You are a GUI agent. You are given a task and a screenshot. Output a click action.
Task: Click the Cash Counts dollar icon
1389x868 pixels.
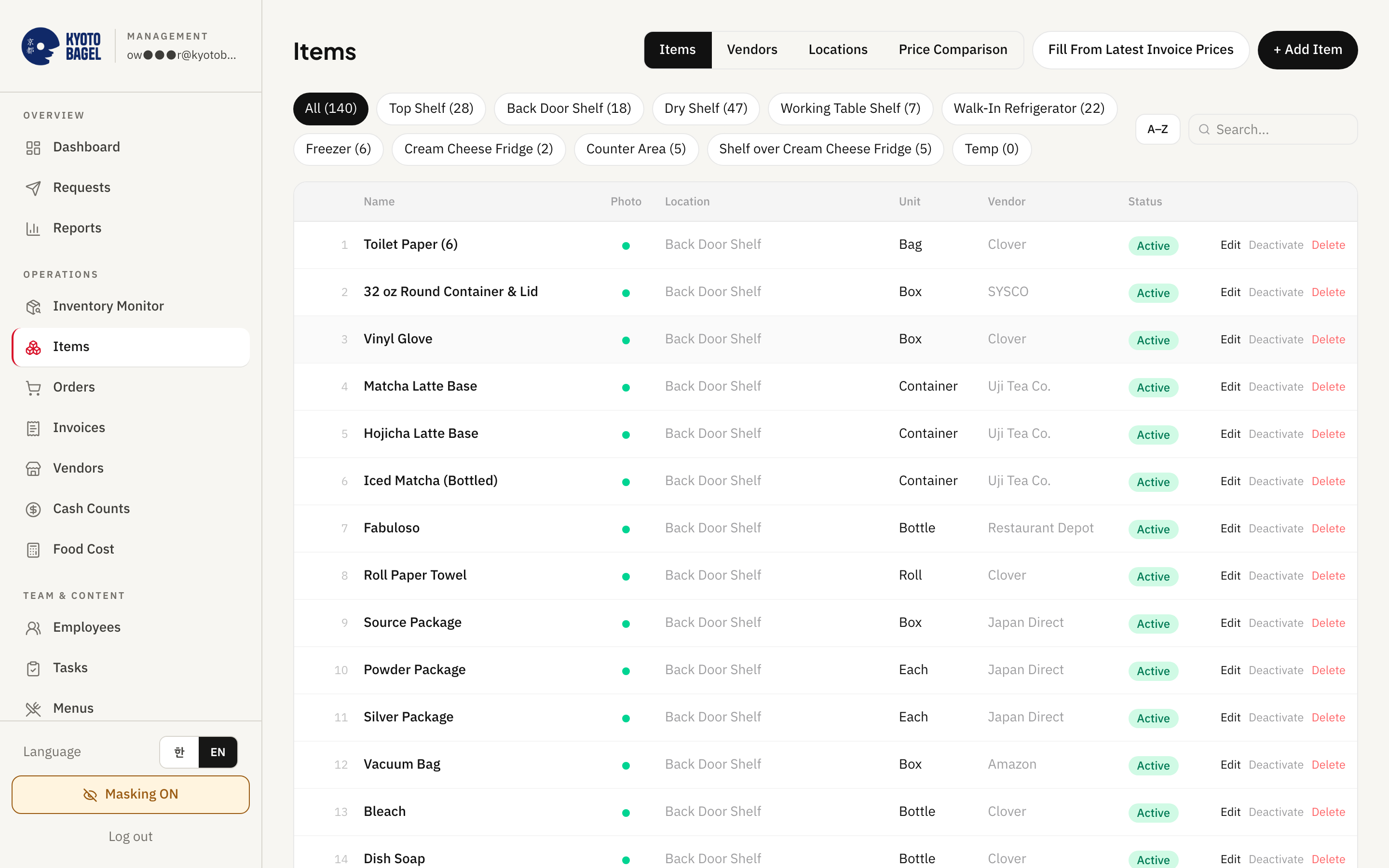33,509
